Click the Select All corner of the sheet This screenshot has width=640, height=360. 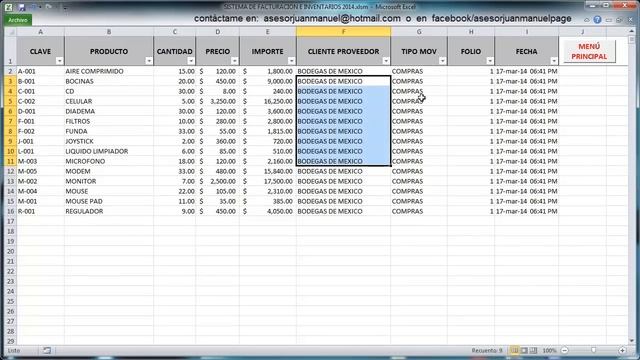pos(11,32)
